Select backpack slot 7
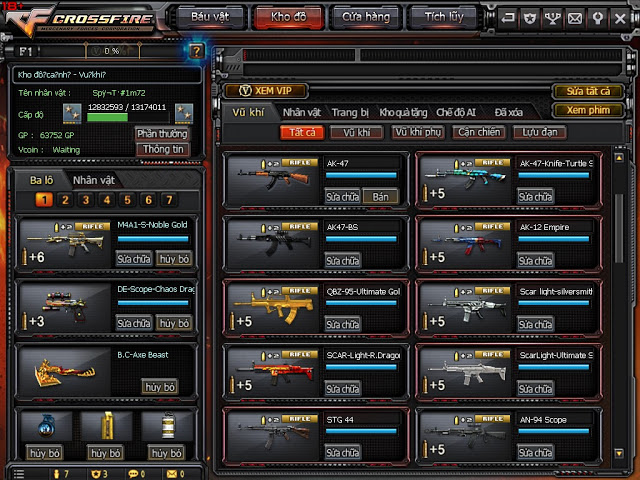 [169, 200]
